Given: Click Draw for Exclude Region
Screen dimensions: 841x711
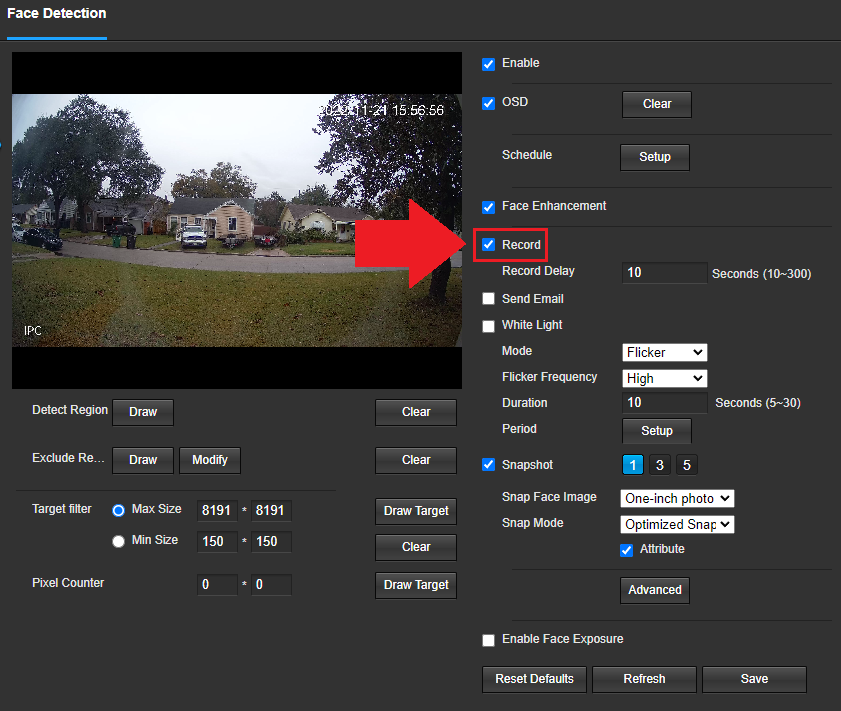Looking at the screenshot, I should (143, 461).
